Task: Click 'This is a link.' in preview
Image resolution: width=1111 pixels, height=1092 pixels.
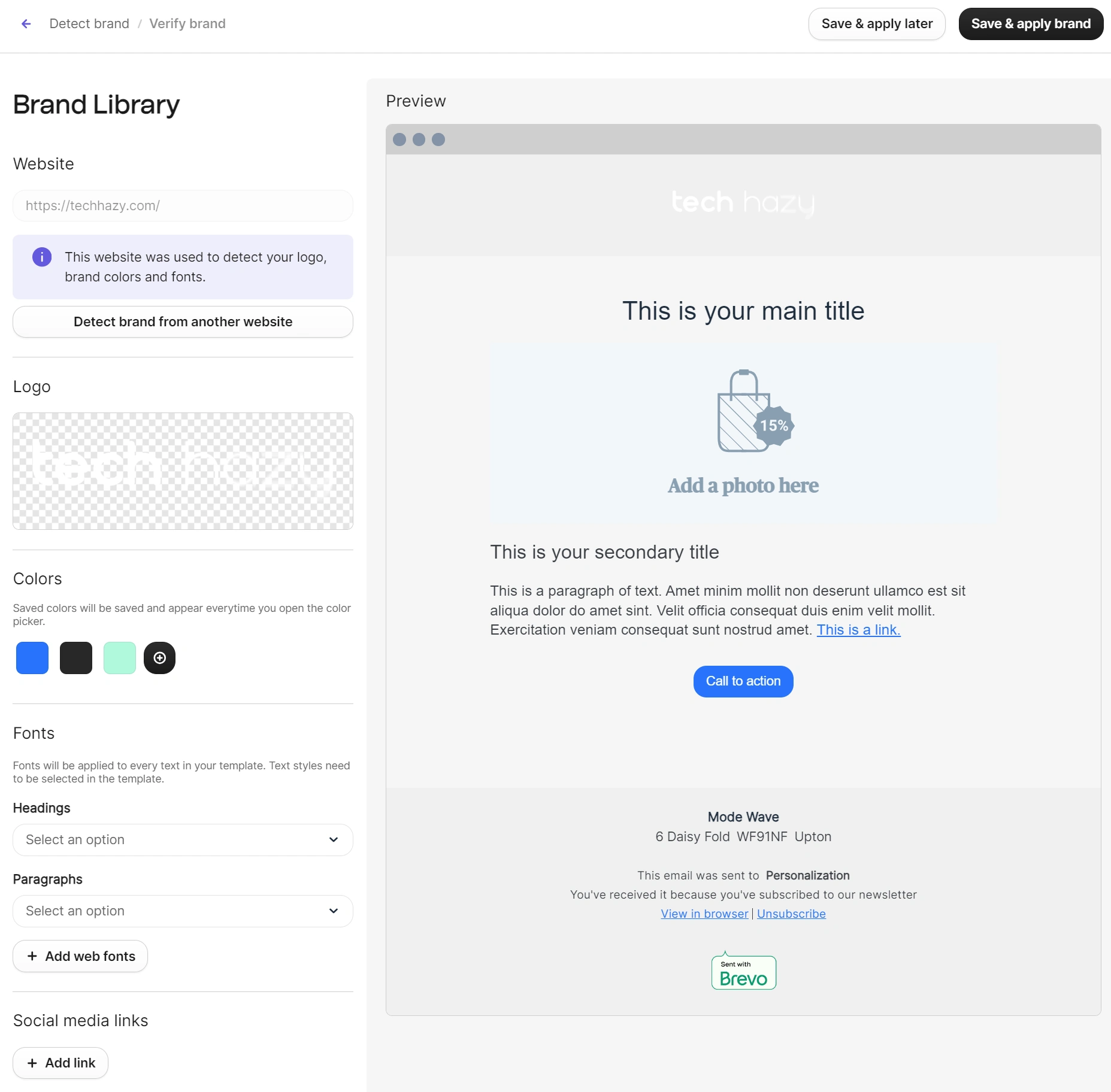Action: coord(858,630)
